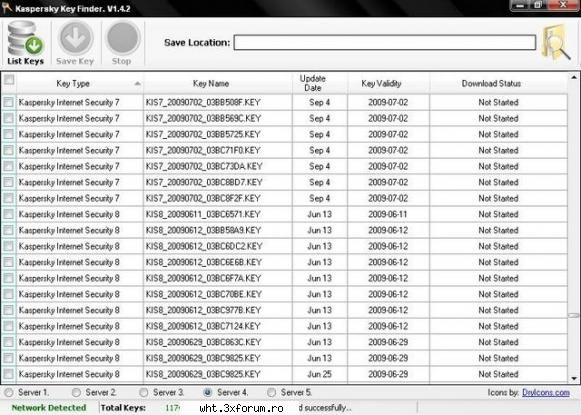Select the Server 5 radio button
The image size is (581, 415).
click(271, 392)
